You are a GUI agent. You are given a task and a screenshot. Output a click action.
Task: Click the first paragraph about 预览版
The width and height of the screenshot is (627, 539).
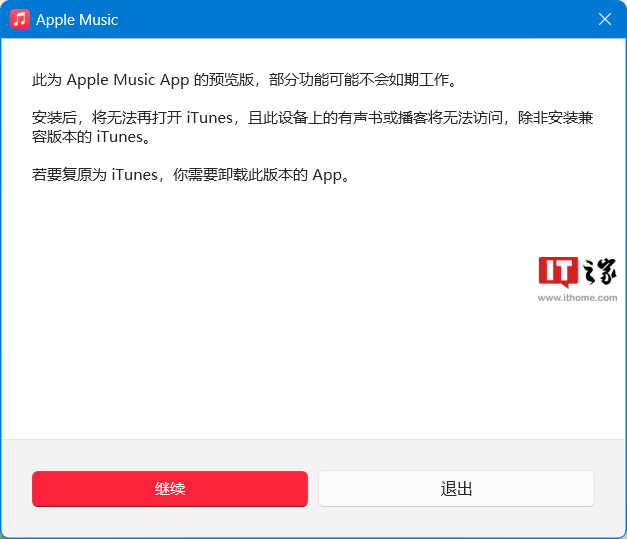[245, 80]
